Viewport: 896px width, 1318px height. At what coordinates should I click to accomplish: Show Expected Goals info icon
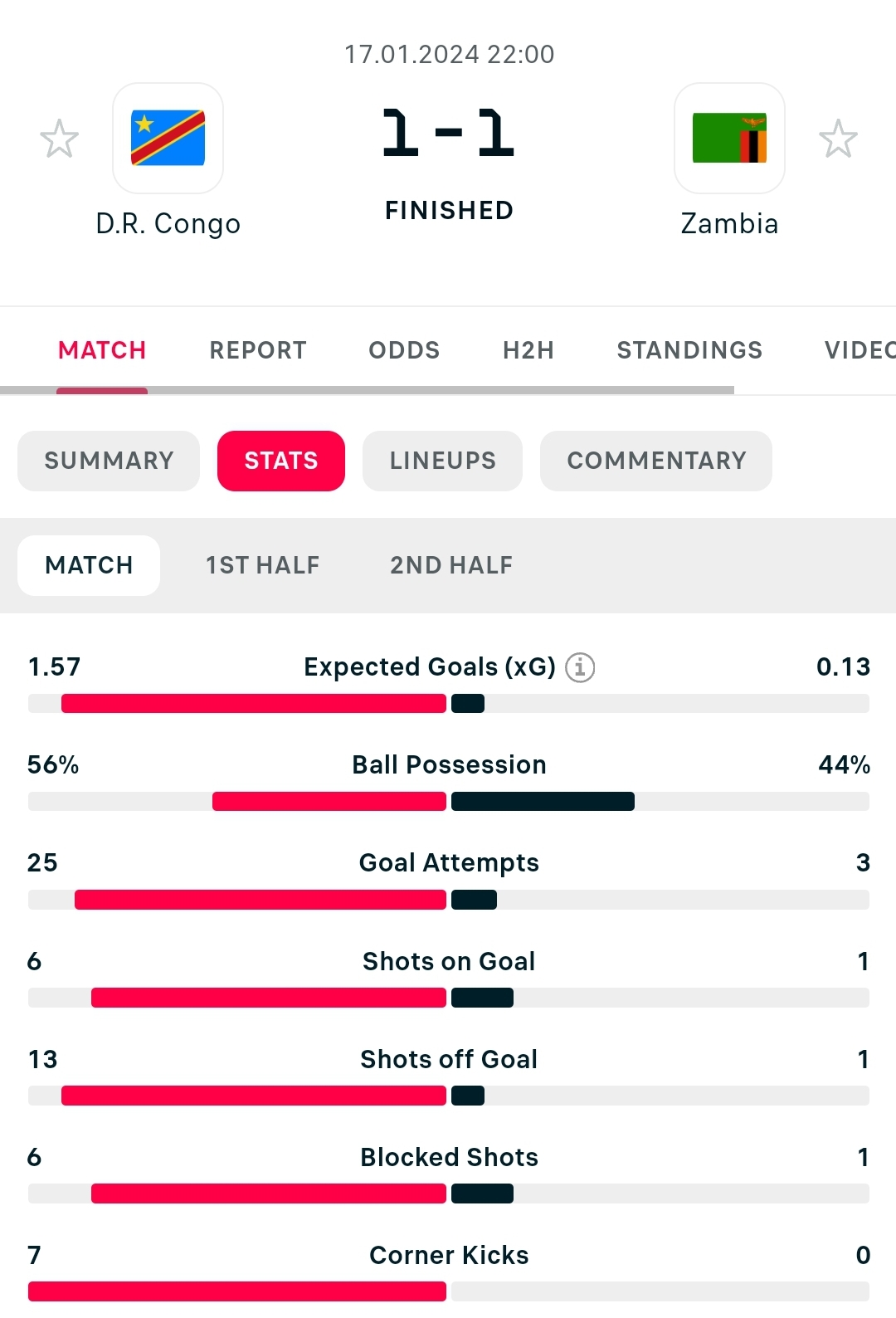coord(580,667)
